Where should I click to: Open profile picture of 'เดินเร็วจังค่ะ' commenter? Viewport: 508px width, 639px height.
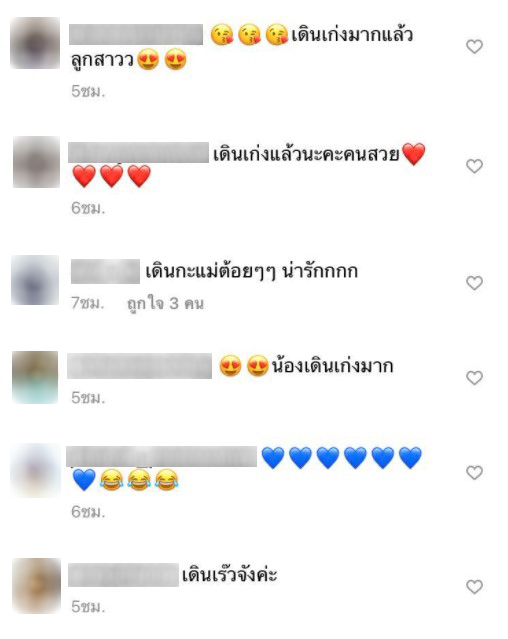coord(36,586)
